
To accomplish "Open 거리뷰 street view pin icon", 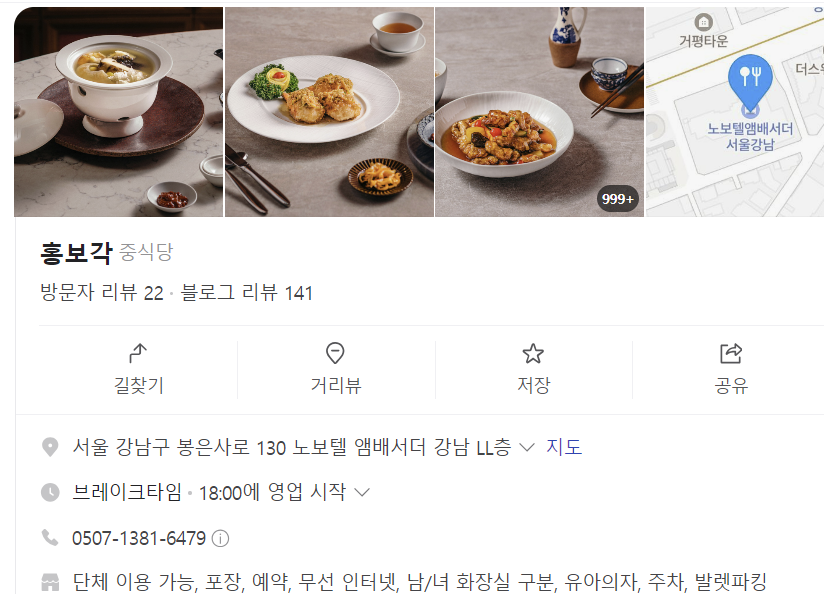I will [x=335, y=353].
